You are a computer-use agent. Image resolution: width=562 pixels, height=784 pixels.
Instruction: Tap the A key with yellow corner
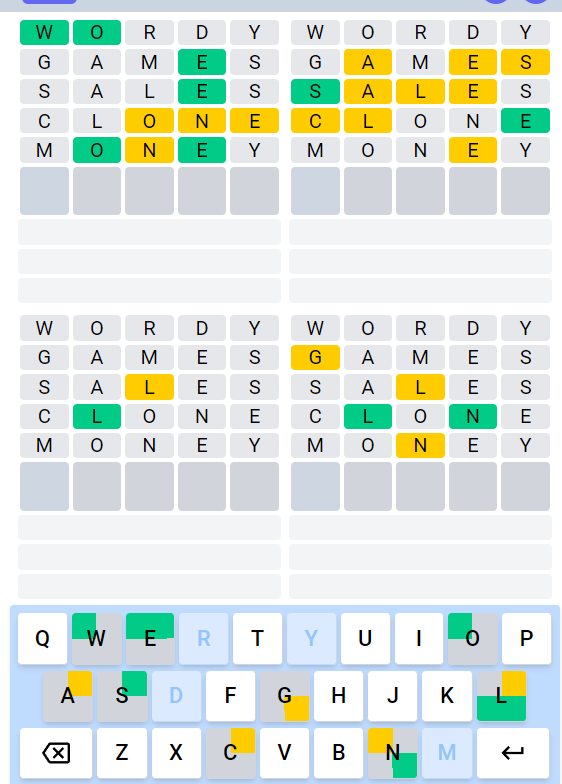[x=68, y=696]
